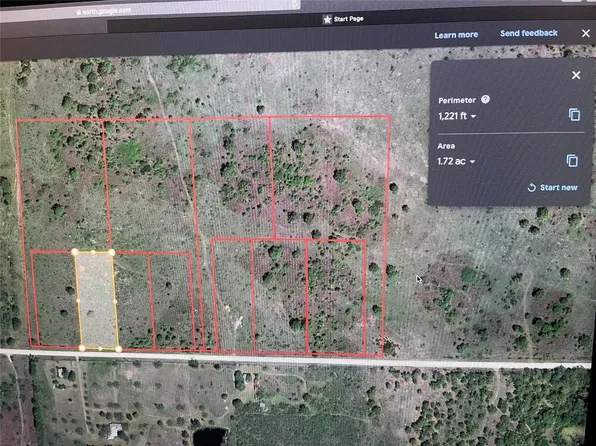The image size is (596, 446).
Task: Click the Start new measurement button
Action: (x=553, y=187)
